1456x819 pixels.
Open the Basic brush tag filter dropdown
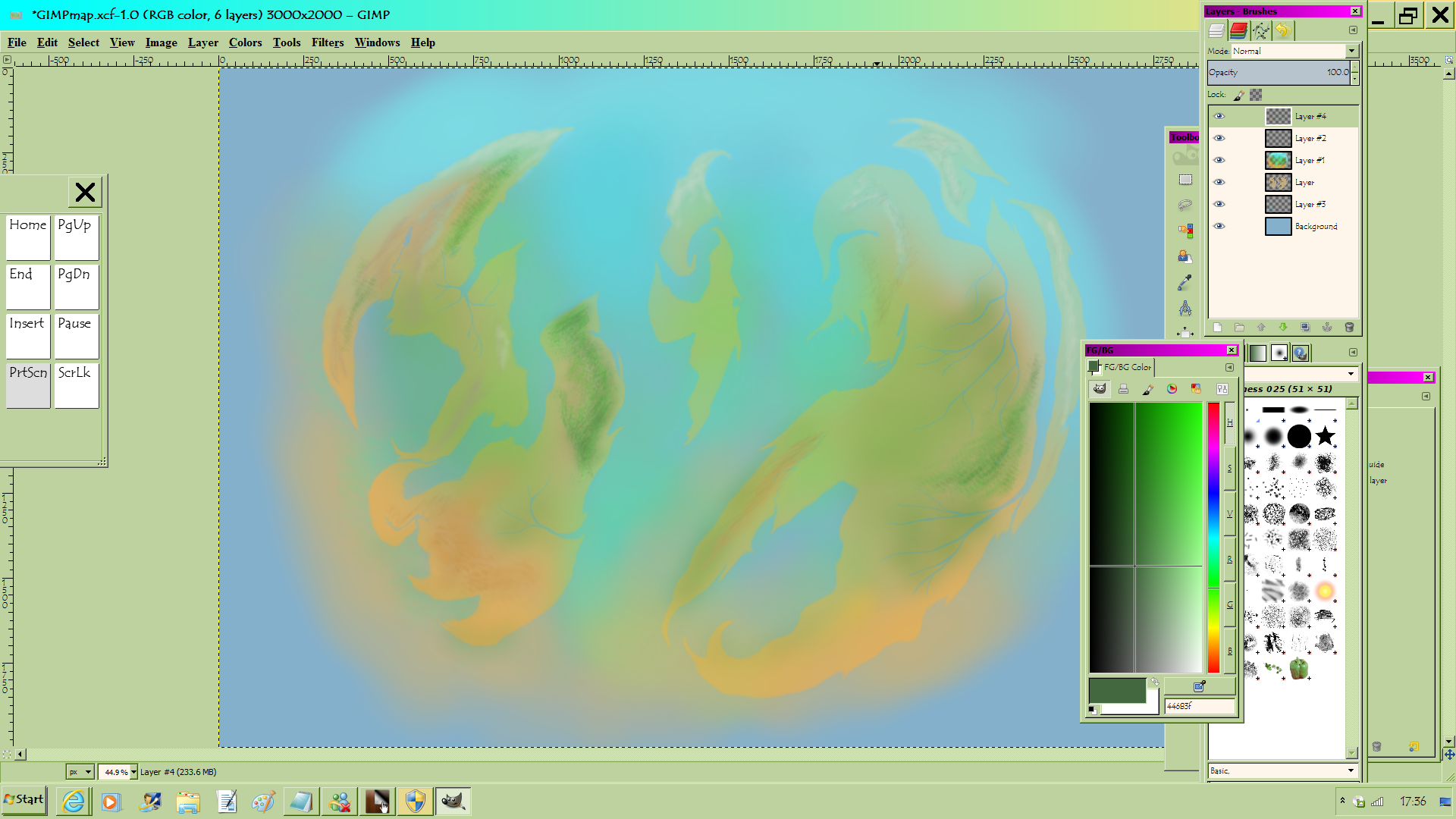pyautogui.click(x=1282, y=770)
